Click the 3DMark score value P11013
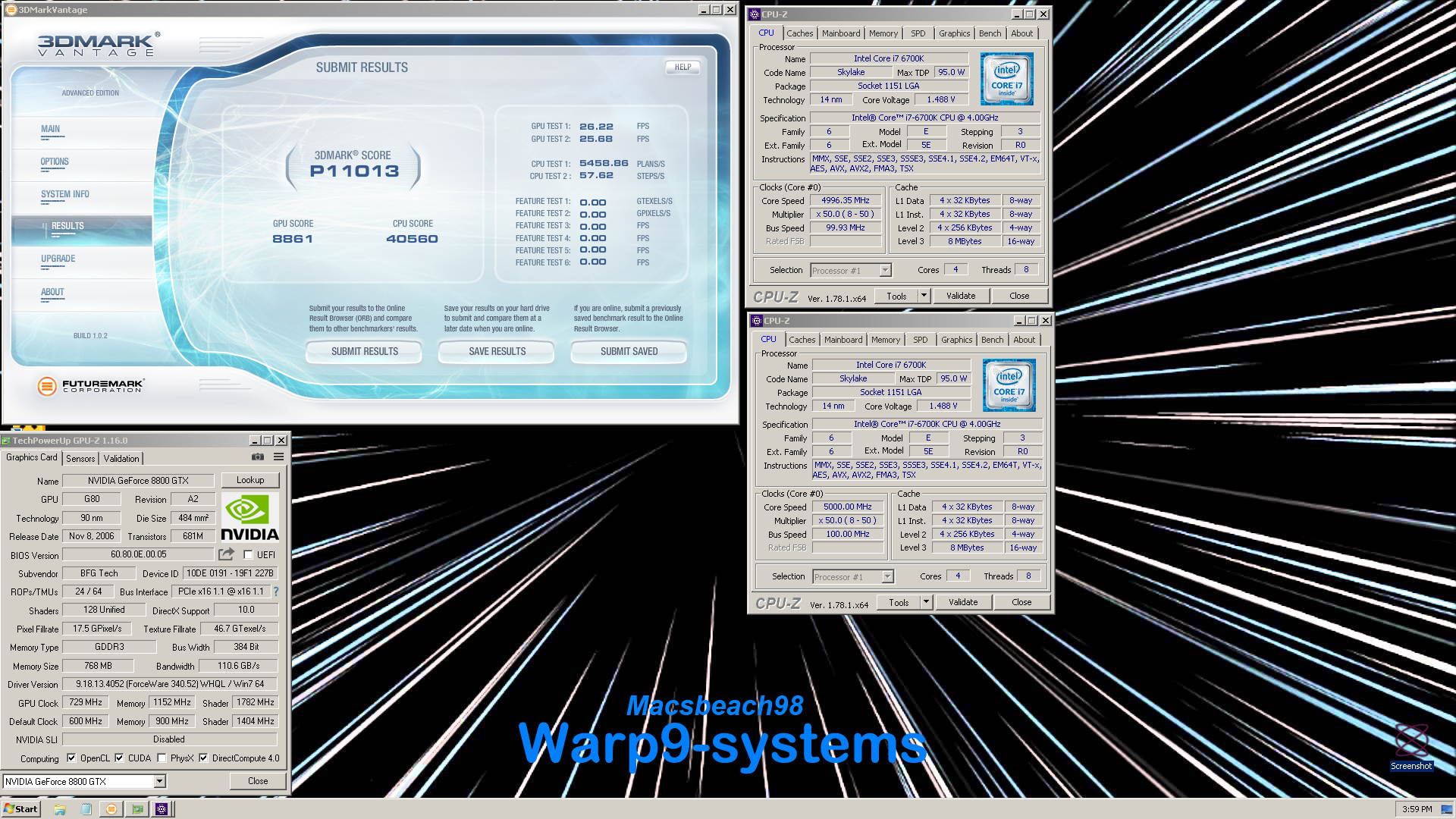Screen dimensions: 1456x819 click(x=354, y=171)
